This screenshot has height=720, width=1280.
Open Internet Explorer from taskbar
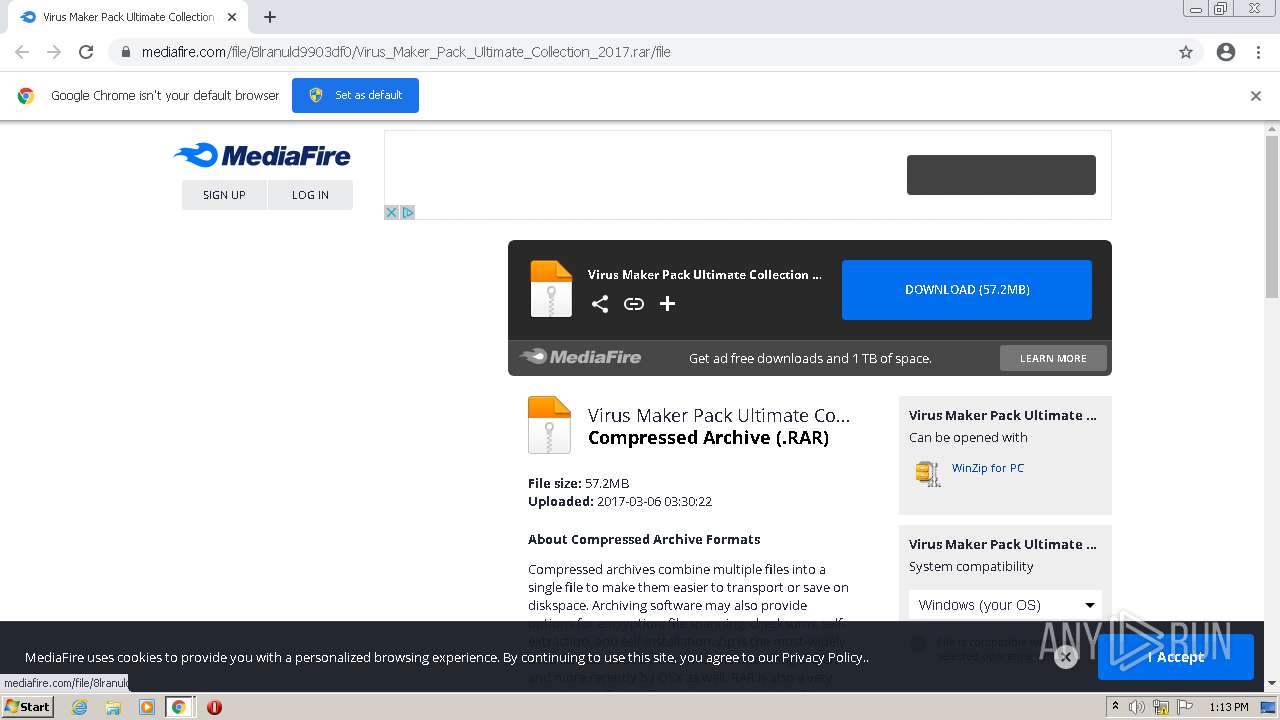(x=79, y=707)
